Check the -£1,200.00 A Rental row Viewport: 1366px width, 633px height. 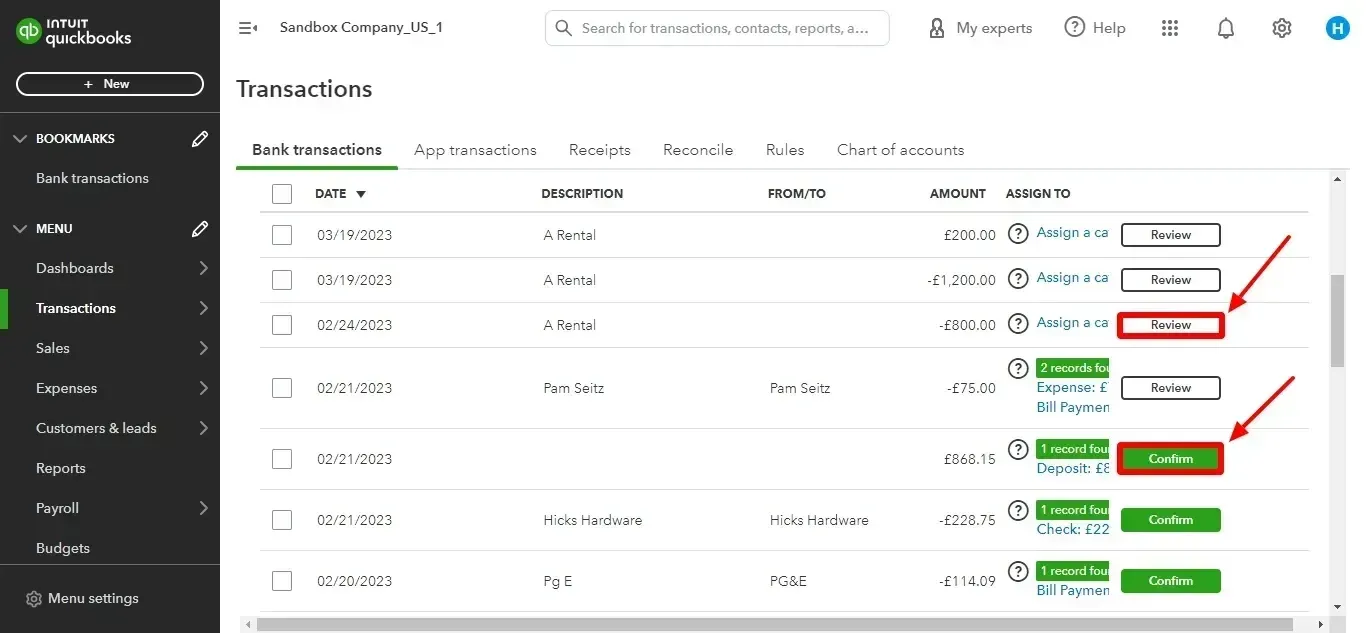tap(282, 280)
